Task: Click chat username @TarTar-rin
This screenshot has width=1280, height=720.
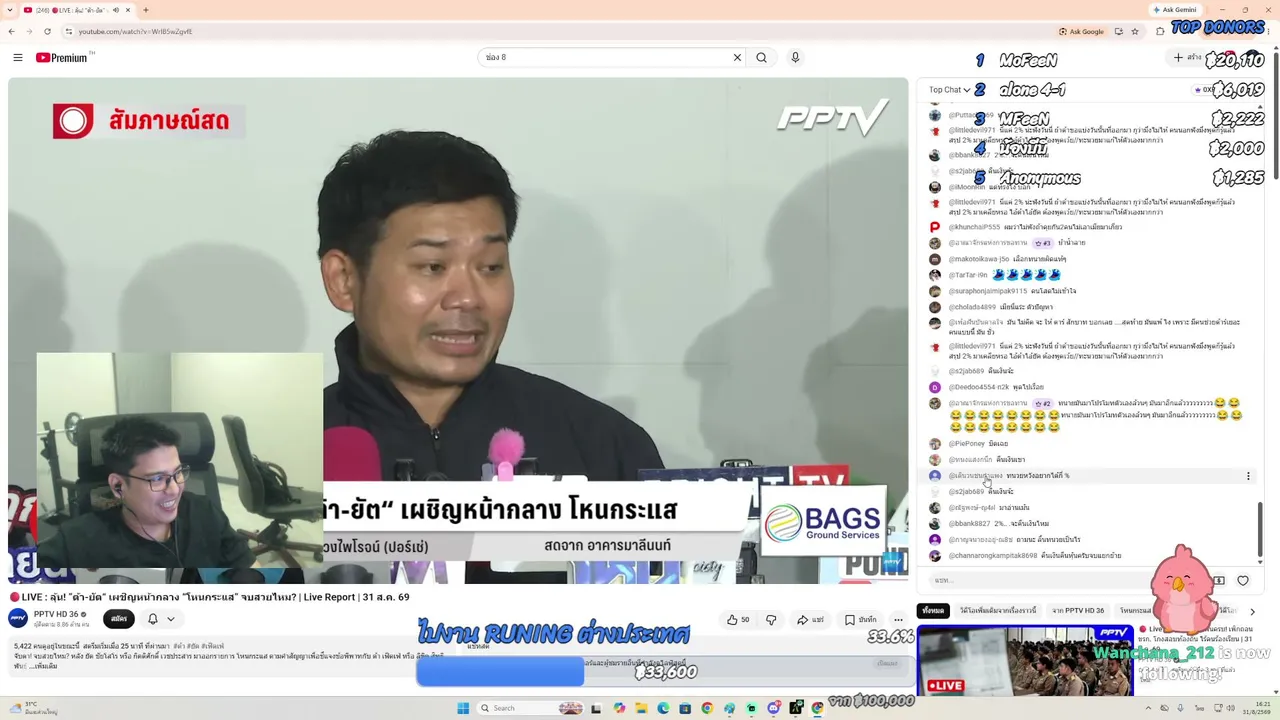Action: [968, 275]
